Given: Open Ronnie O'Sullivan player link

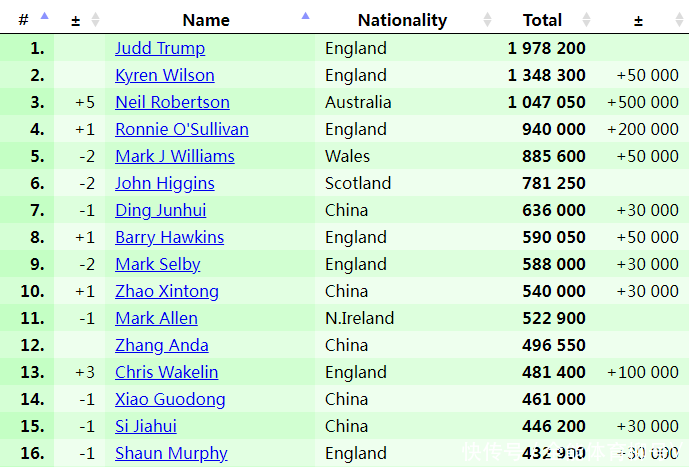Looking at the screenshot, I should pyautogui.click(x=182, y=129).
